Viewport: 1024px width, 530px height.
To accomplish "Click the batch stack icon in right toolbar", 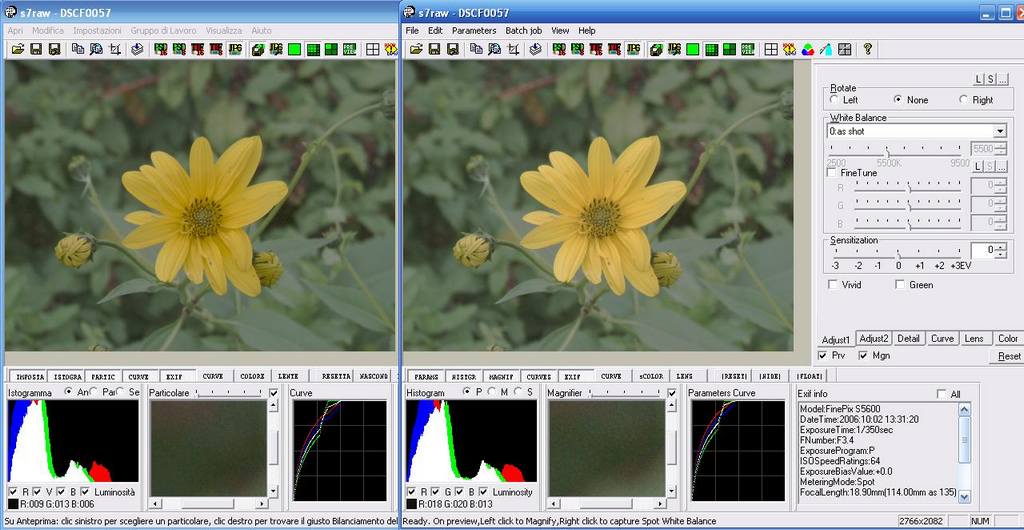I will coord(536,49).
